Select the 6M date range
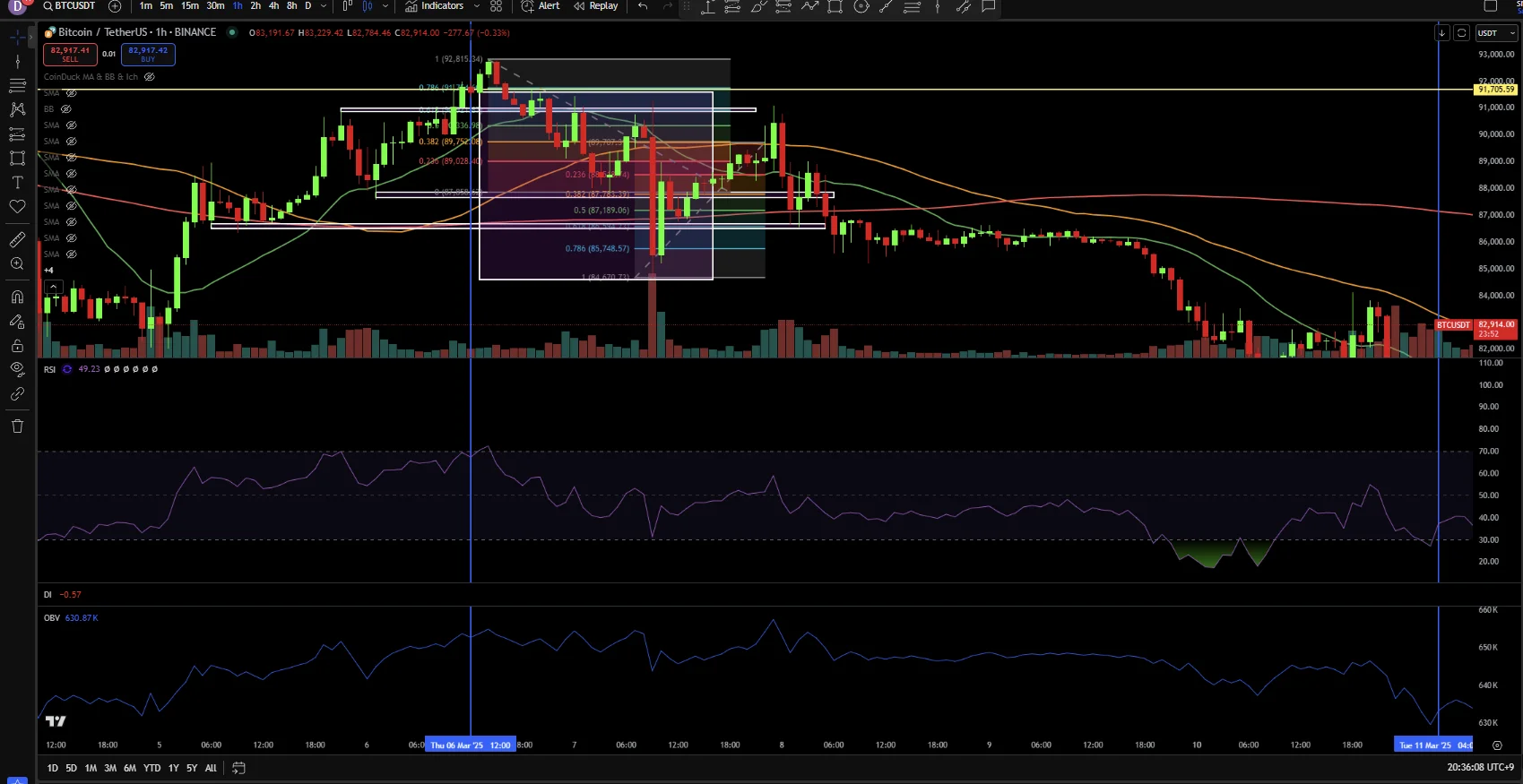 pyautogui.click(x=130, y=769)
